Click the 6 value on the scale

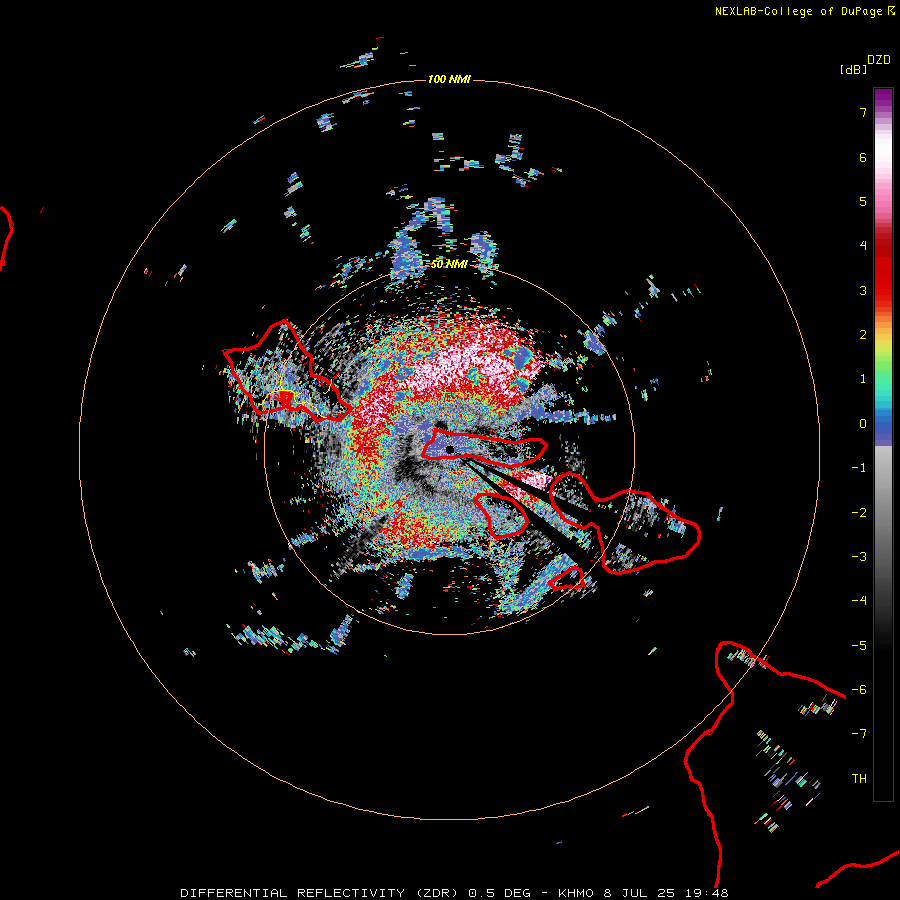[863, 157]
